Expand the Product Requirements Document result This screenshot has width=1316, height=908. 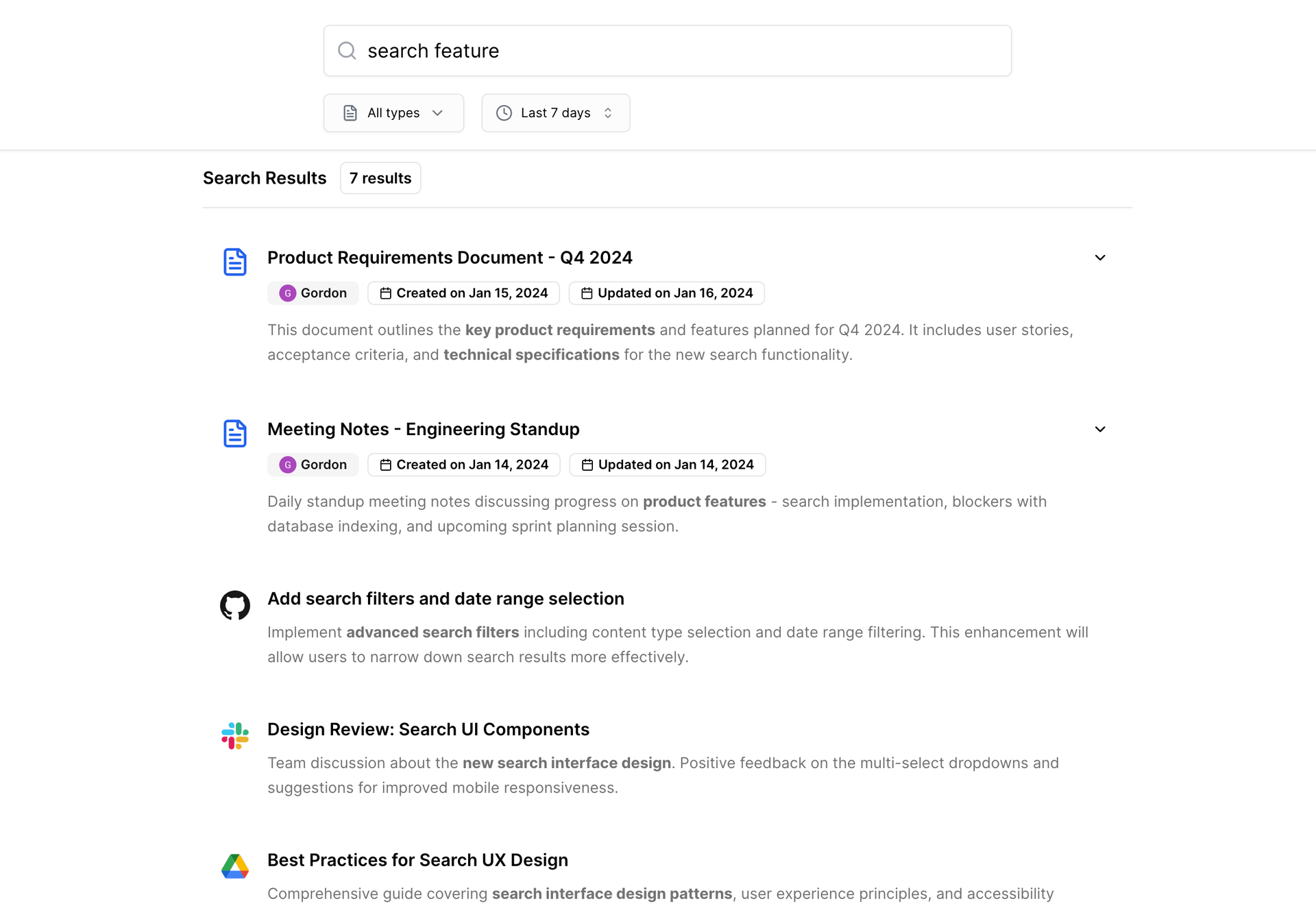[1100, 258]
